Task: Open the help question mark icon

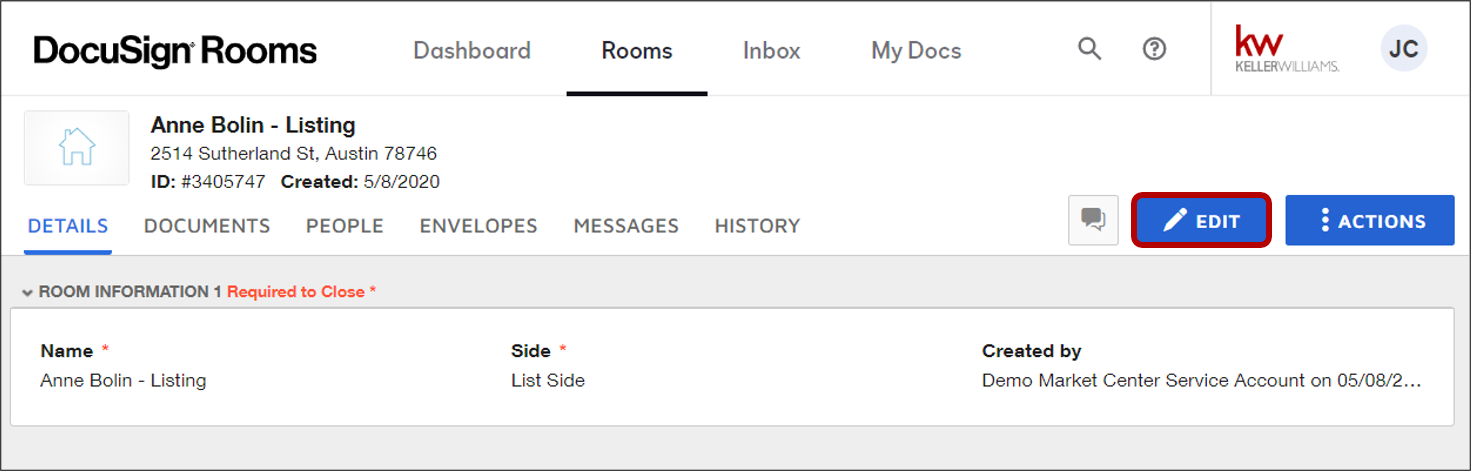Action: pyautogui.click(x=1154, y=49)
